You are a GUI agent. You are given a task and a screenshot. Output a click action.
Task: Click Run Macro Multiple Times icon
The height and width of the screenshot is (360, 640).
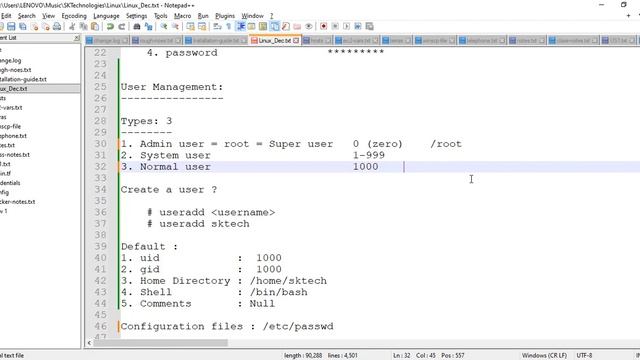(x=358, y=27)
